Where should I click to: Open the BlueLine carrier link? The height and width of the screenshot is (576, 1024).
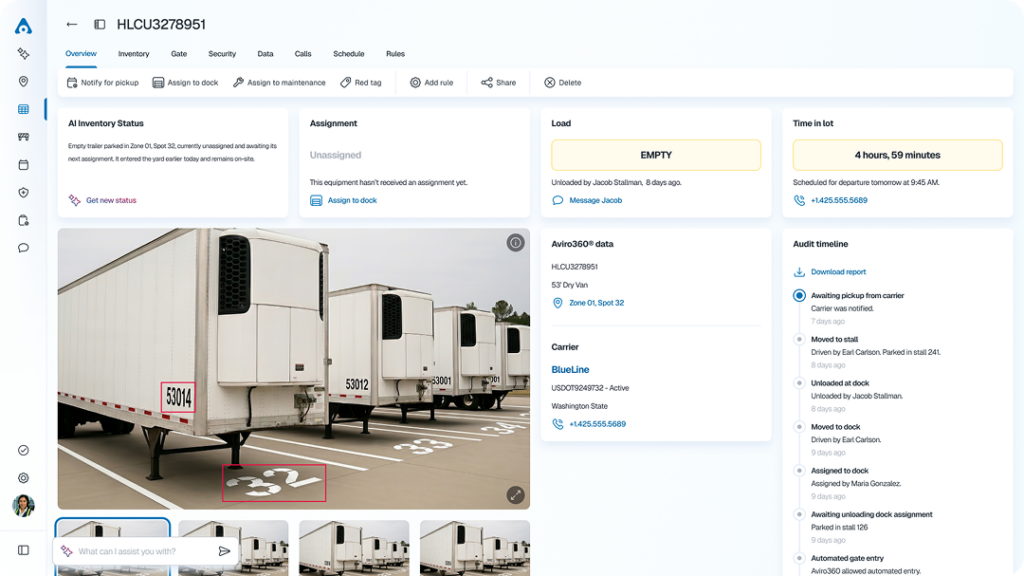(x=570, y=370)
